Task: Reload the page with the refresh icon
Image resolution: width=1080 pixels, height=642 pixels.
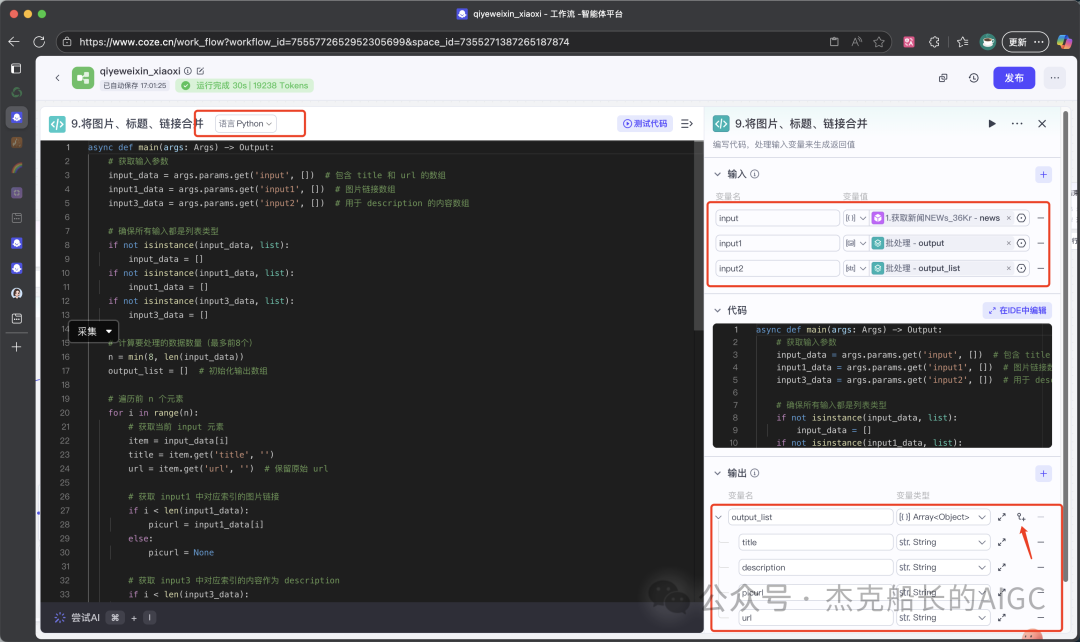Action: tap(39, 42)
